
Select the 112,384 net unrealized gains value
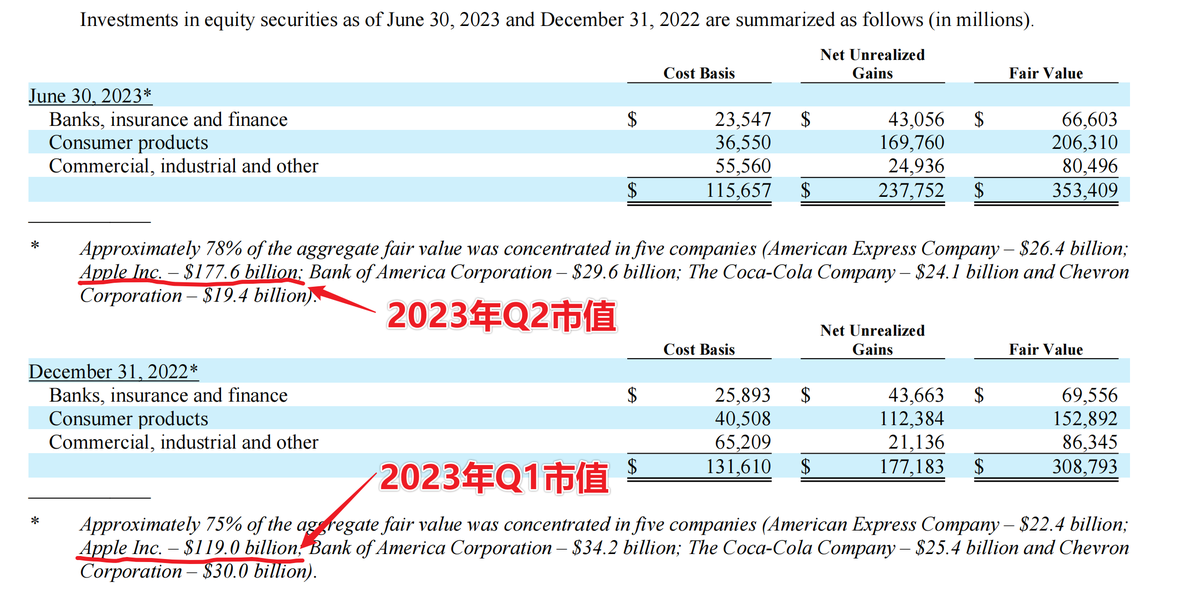pyautogui.click(x=911, y=419)
